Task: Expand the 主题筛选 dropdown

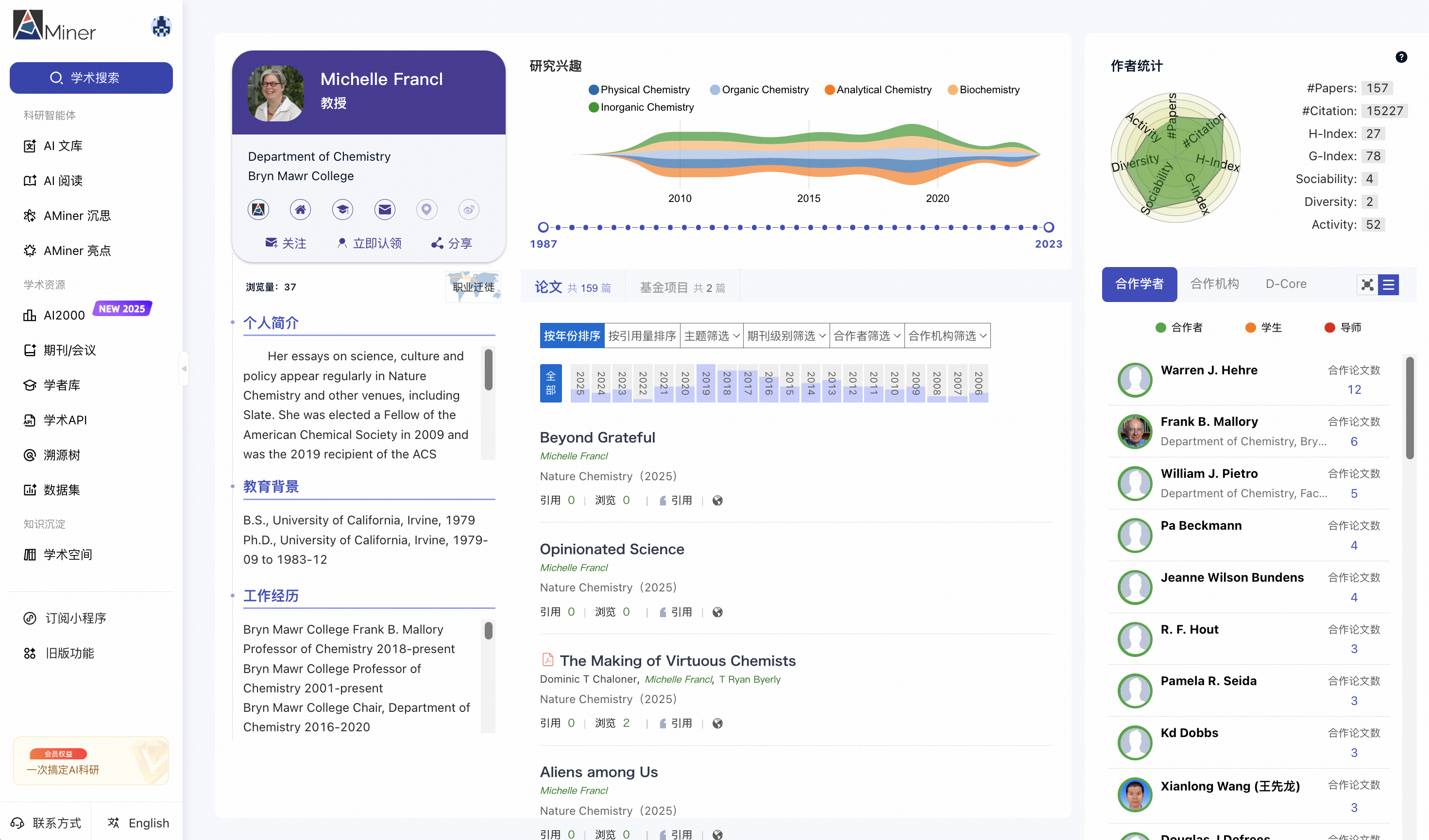Action: coord(711,336)
